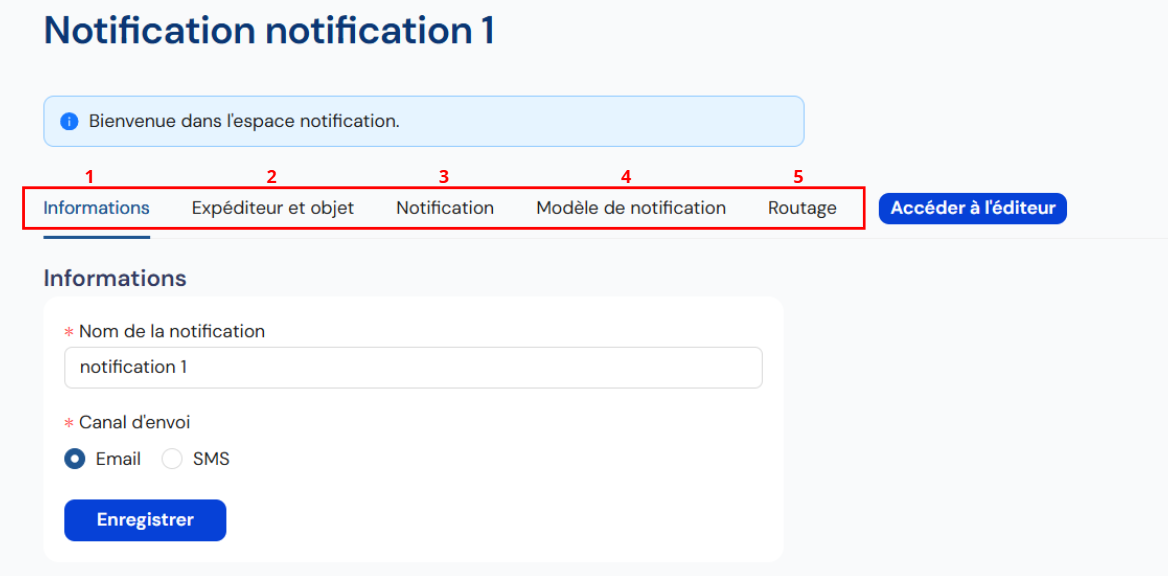Click the Informations section heading
Viewport: 1168px width, 576px height.
click(115, 279)
